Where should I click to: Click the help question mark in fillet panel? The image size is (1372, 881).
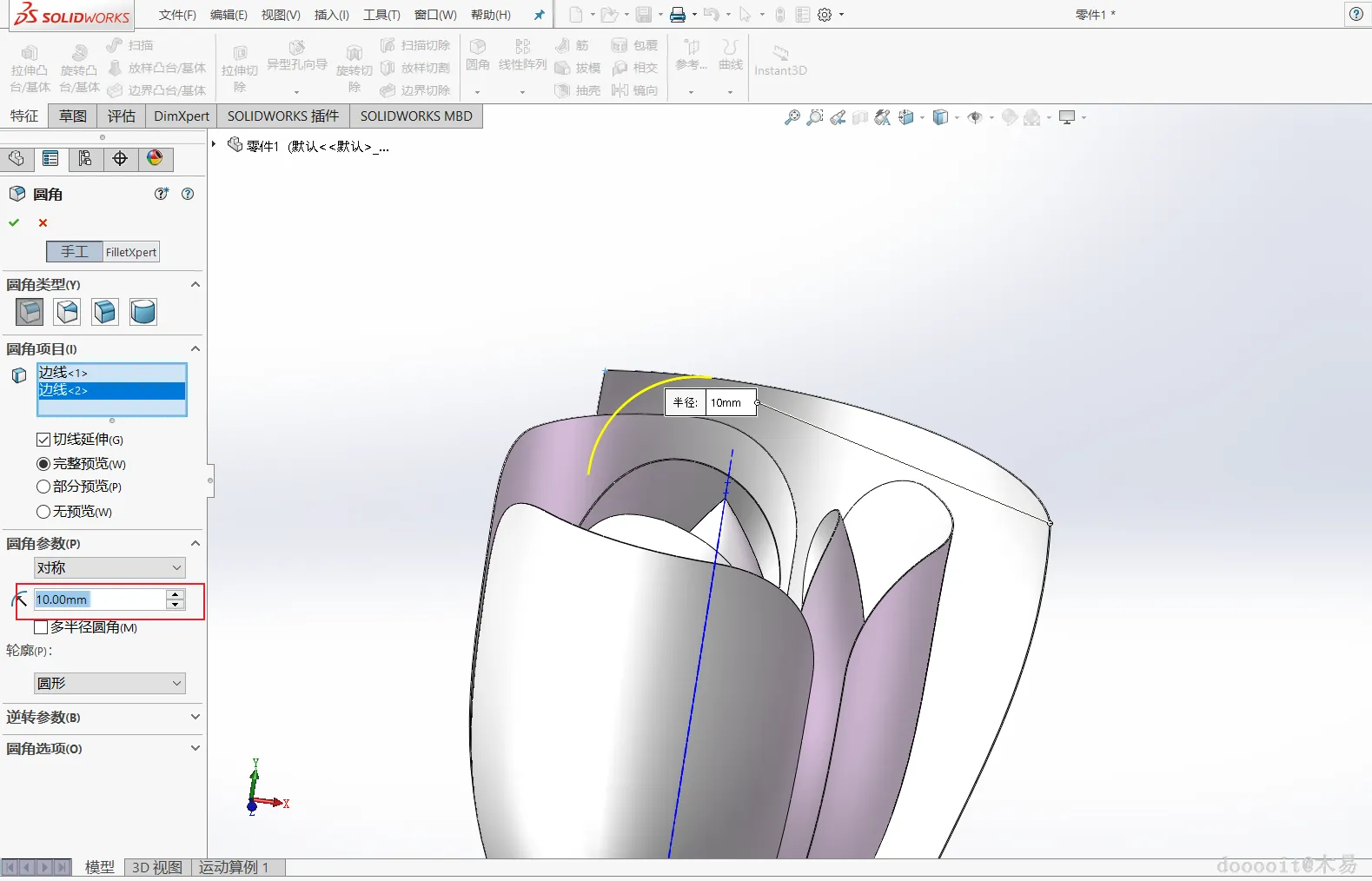click(x=188, y=194)
